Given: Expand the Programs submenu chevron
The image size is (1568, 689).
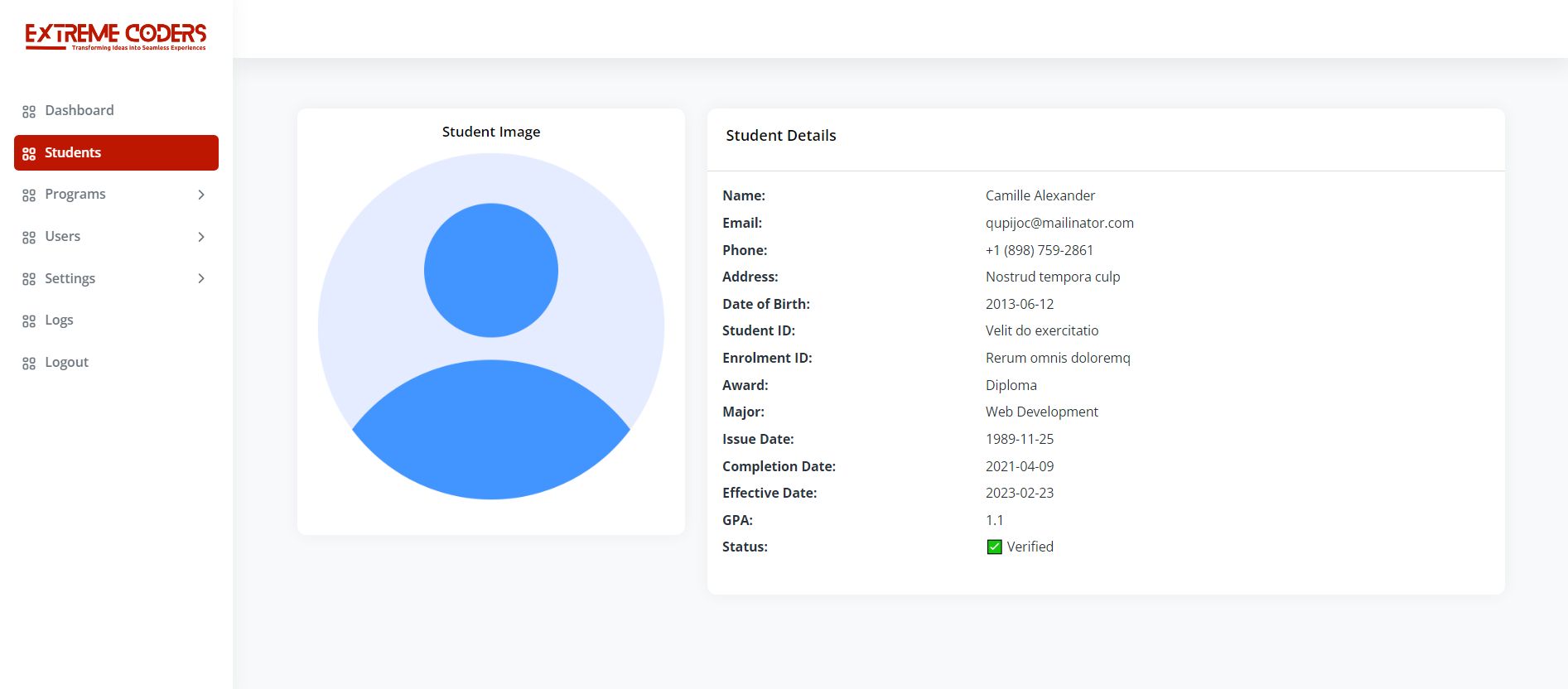Looking at the screenshot, I should 201,195.
